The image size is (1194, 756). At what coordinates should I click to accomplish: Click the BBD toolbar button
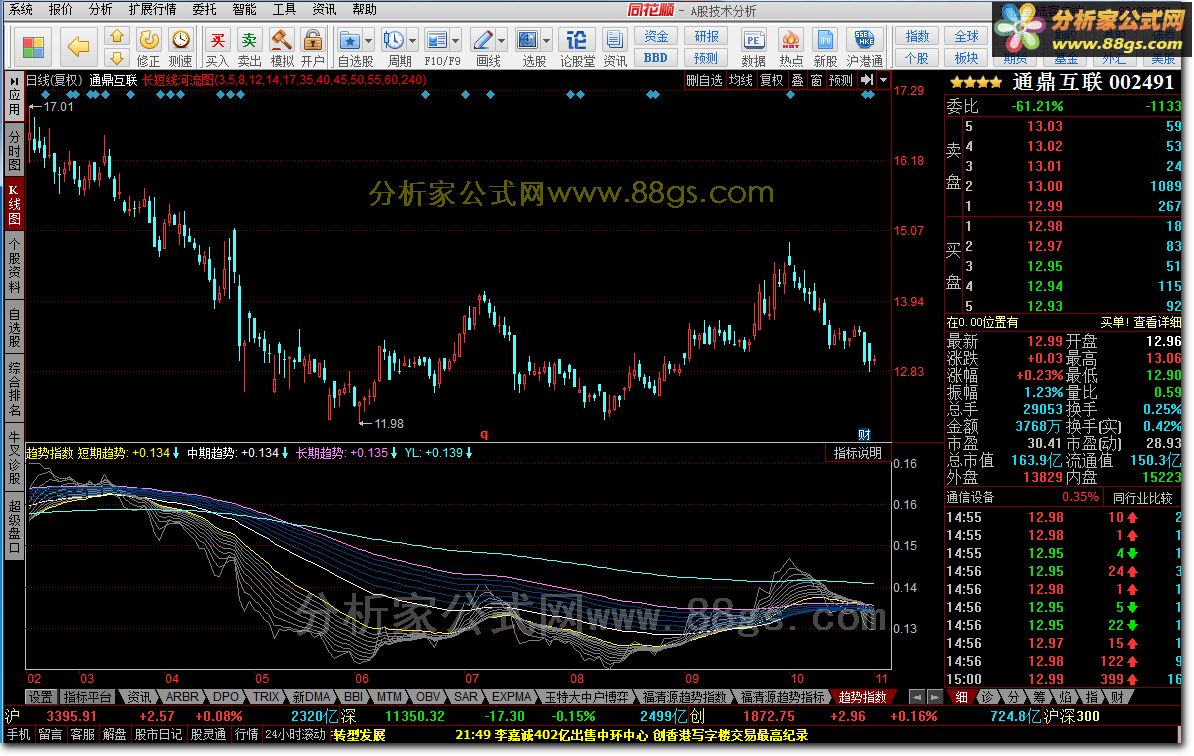pyautogui.click(x=656, y=58)
